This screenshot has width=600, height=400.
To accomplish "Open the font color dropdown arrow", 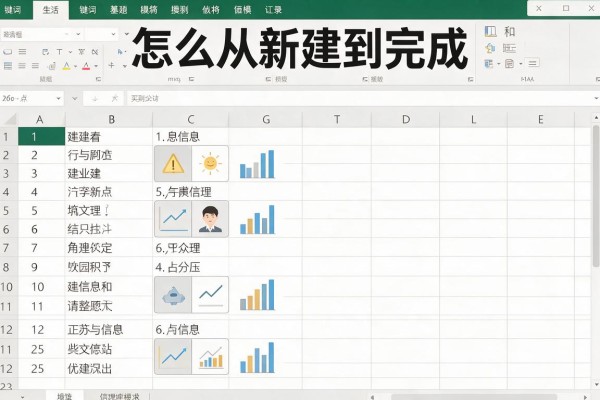I will click(96, 66).
